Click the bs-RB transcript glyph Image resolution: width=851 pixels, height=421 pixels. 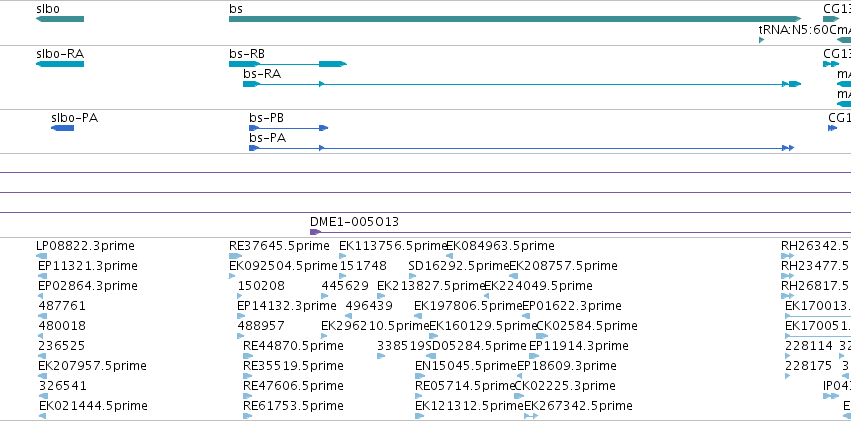pos(288,64)
